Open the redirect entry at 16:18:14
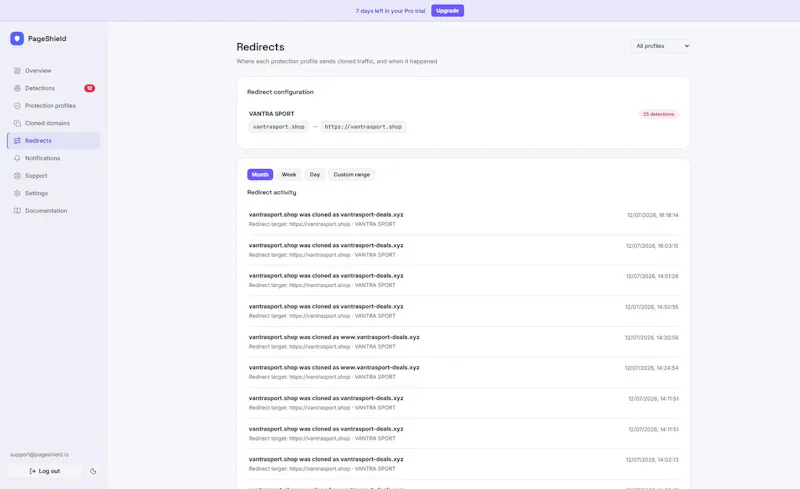 click(463, 219)
